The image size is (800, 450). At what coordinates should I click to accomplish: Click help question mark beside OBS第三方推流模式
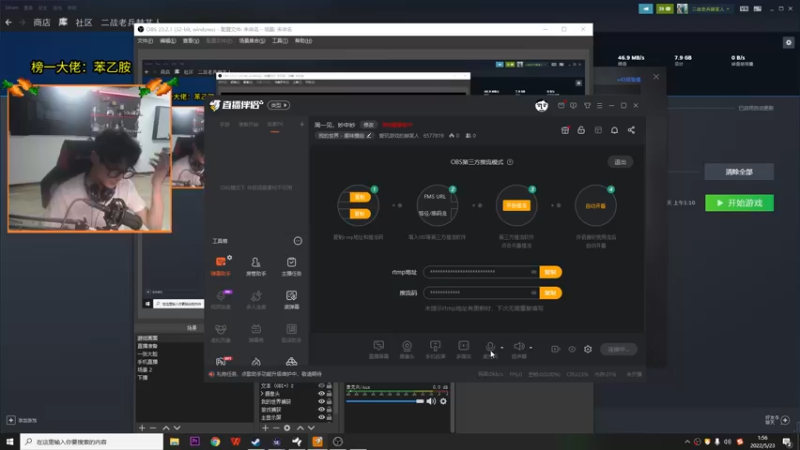pyautogui.click(x=510, y=162)
